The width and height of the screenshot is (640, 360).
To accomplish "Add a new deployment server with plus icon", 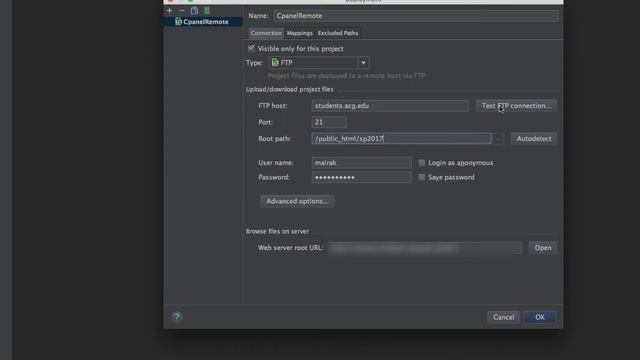I will [169, 11].
